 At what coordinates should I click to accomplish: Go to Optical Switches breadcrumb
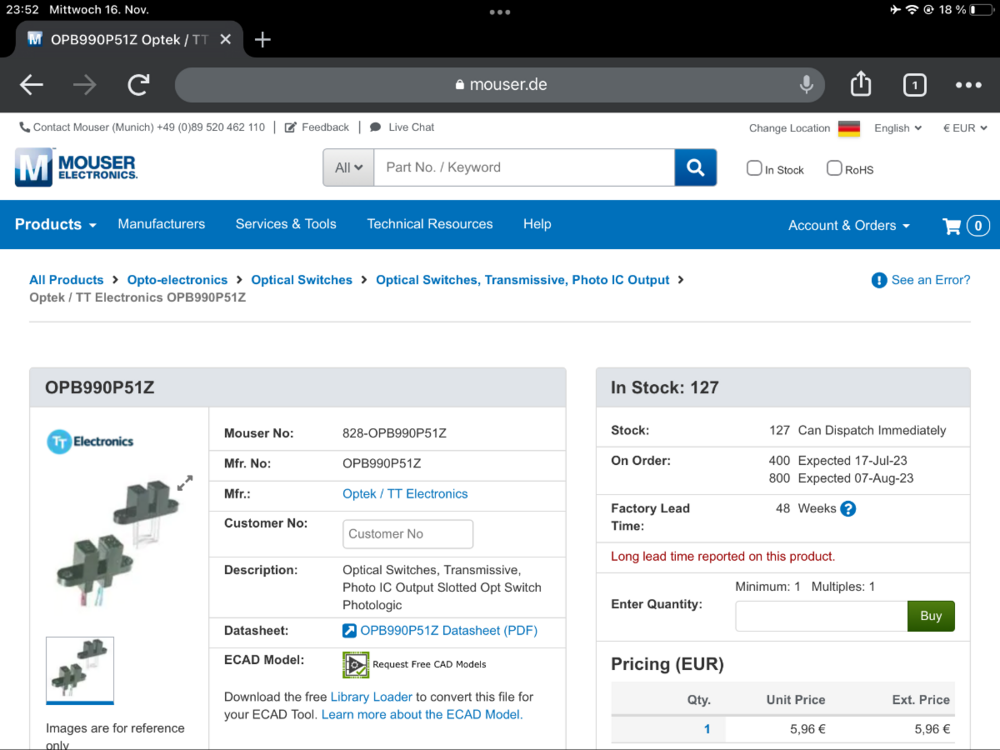[302, 280]
